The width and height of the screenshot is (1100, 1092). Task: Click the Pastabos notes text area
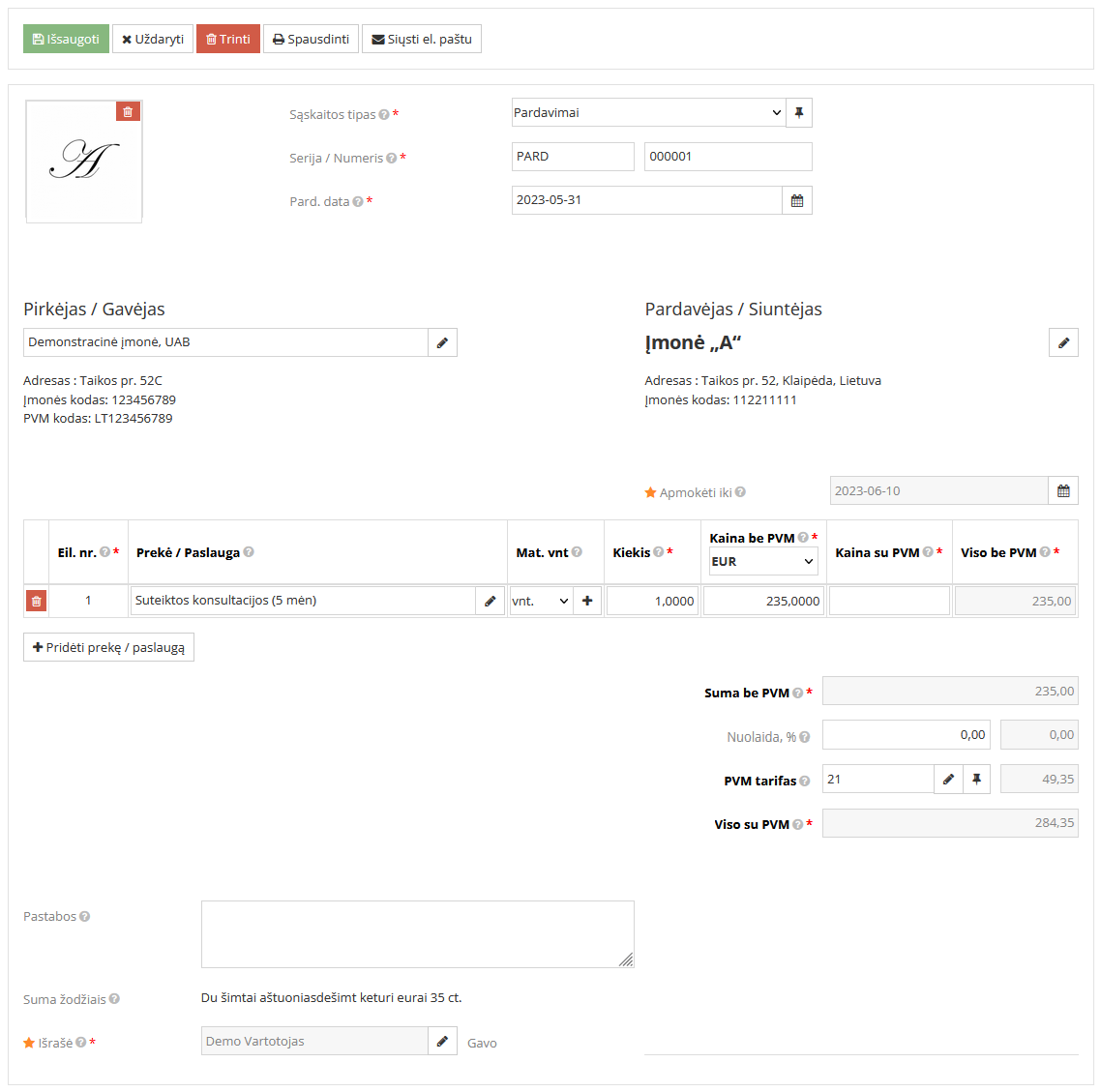417,933
